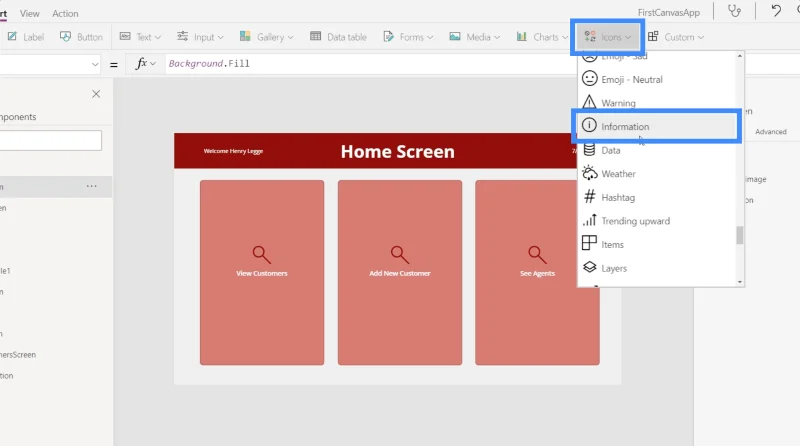Open the View menu
Screen dimensions: 800x446
(30, 14)
